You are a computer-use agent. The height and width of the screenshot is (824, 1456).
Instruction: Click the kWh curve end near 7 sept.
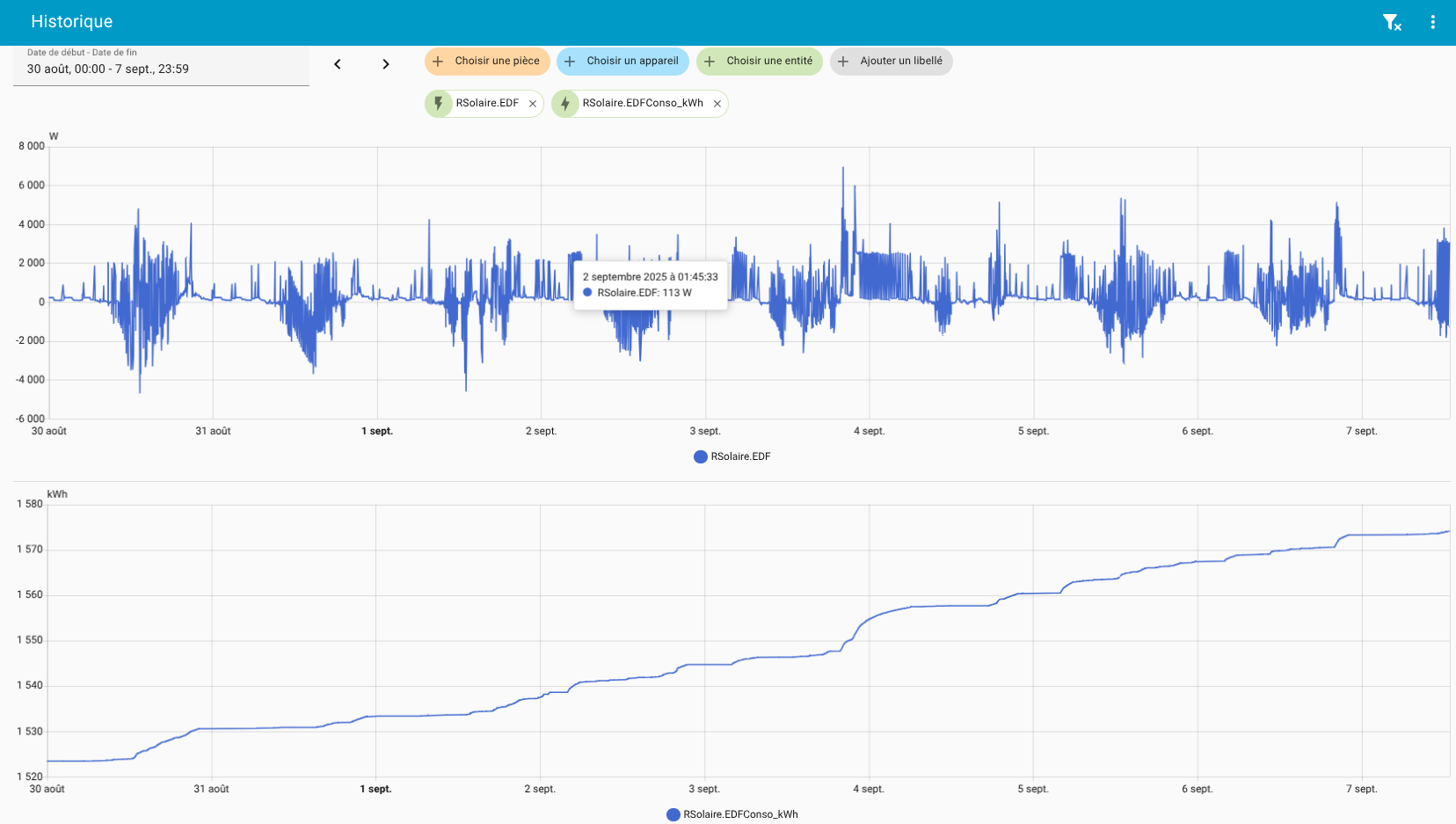(x=1447, y=531)
